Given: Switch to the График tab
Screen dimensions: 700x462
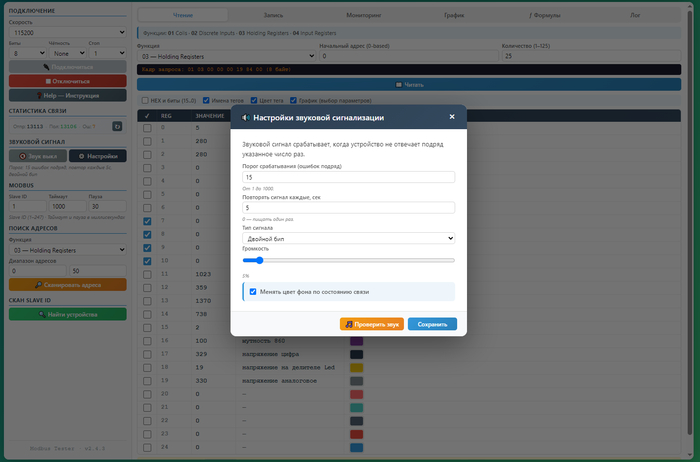Looking at the screenshot, I should click(x=454, y=15).
